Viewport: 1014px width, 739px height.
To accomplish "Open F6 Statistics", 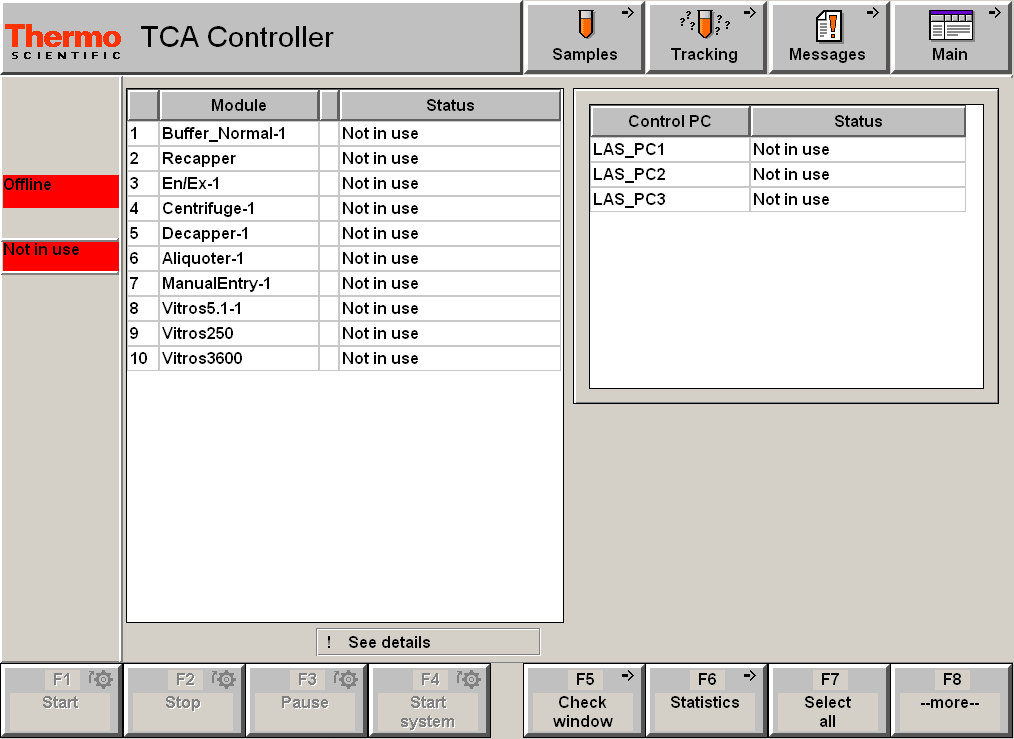I will [x=706, y=700].
